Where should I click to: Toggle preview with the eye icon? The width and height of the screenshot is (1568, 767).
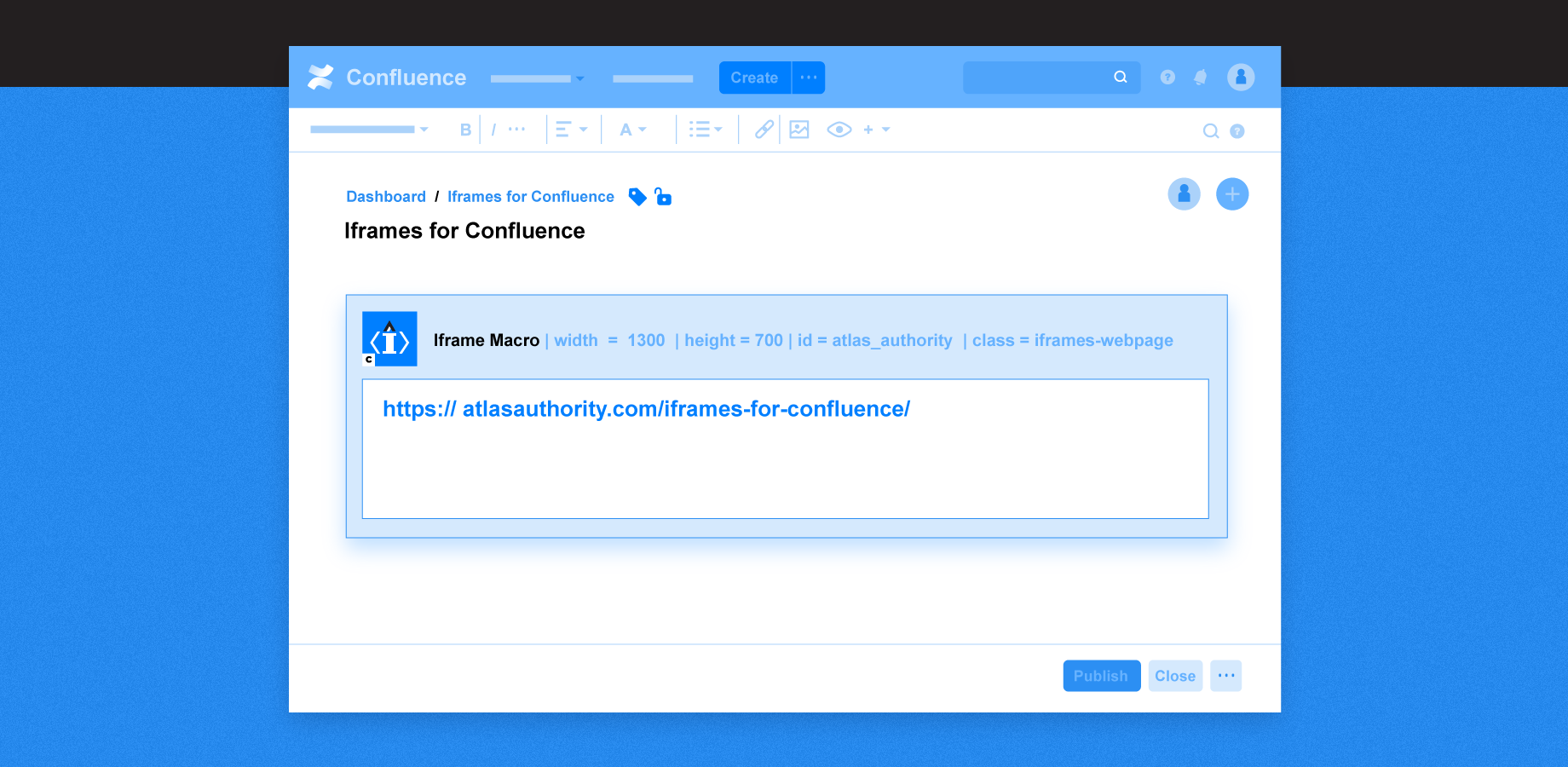click(x=839, y=130)
